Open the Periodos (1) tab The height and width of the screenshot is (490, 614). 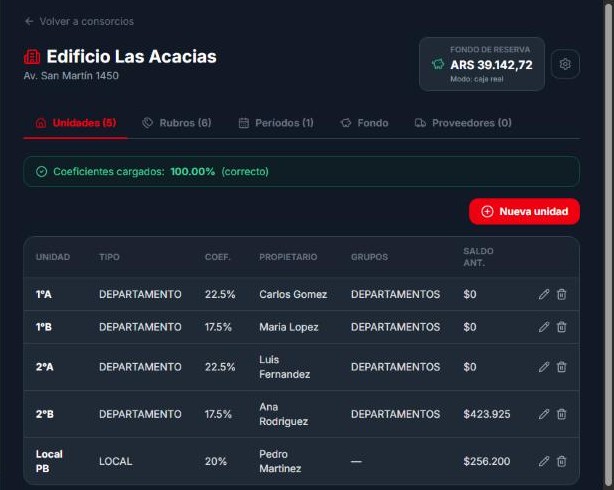(276, 123)
